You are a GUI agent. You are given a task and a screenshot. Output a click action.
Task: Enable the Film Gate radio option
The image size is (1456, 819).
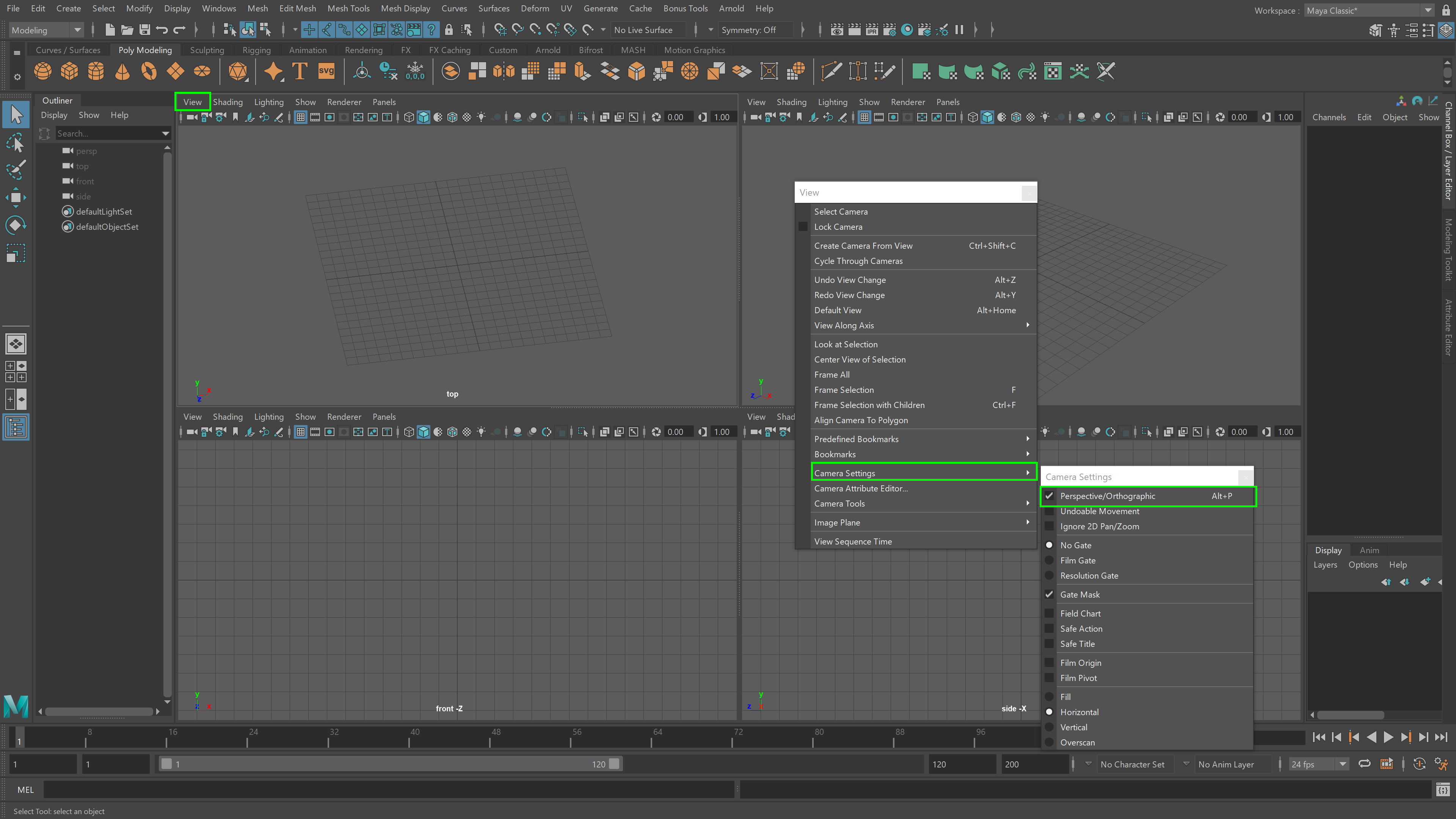point(1077,560)
